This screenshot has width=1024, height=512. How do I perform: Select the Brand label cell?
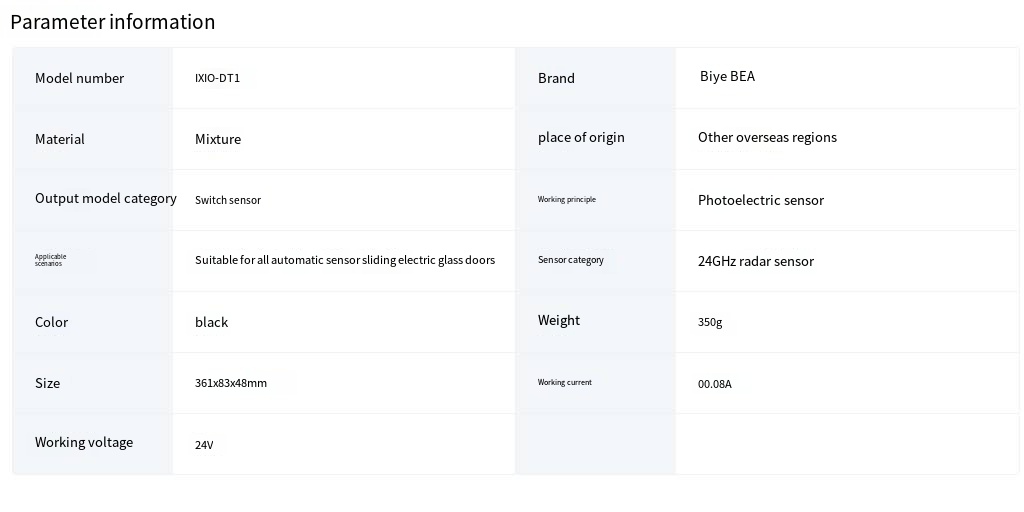tap(556, 78)
